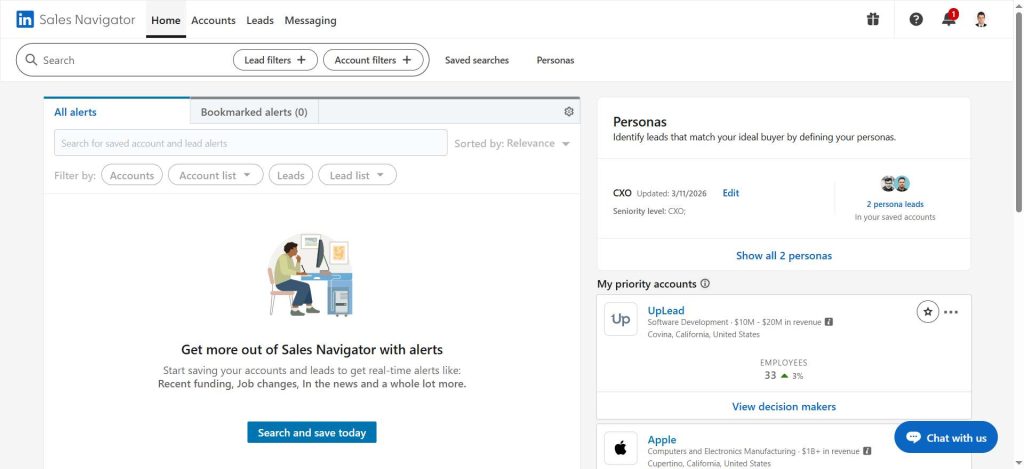View decision makers for UpLead
Viewport: 1024px width, 469px height.
pyautogui.click(x=784, y=406)
